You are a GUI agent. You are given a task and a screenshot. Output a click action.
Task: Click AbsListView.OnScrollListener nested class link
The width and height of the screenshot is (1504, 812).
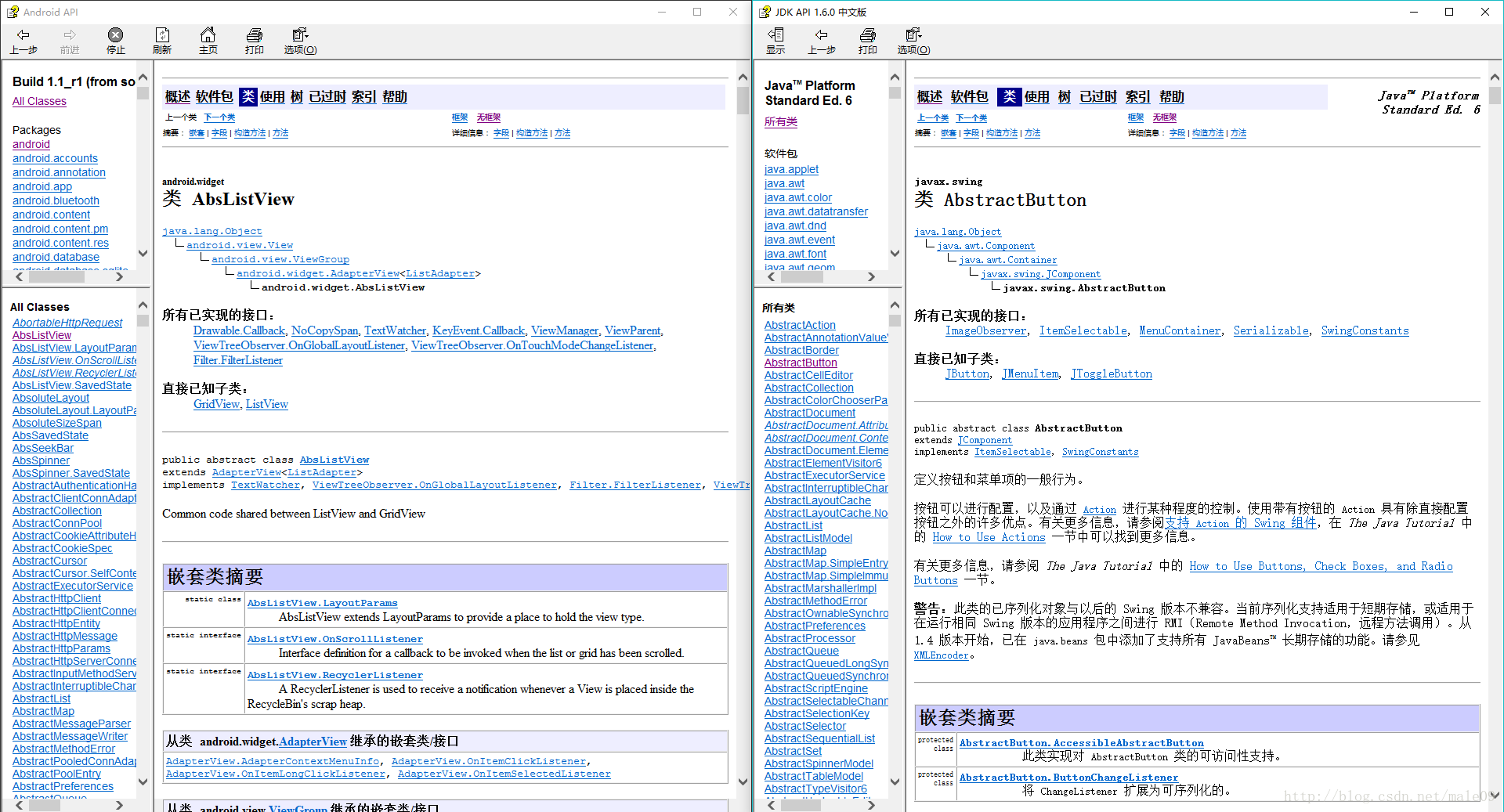335,639
